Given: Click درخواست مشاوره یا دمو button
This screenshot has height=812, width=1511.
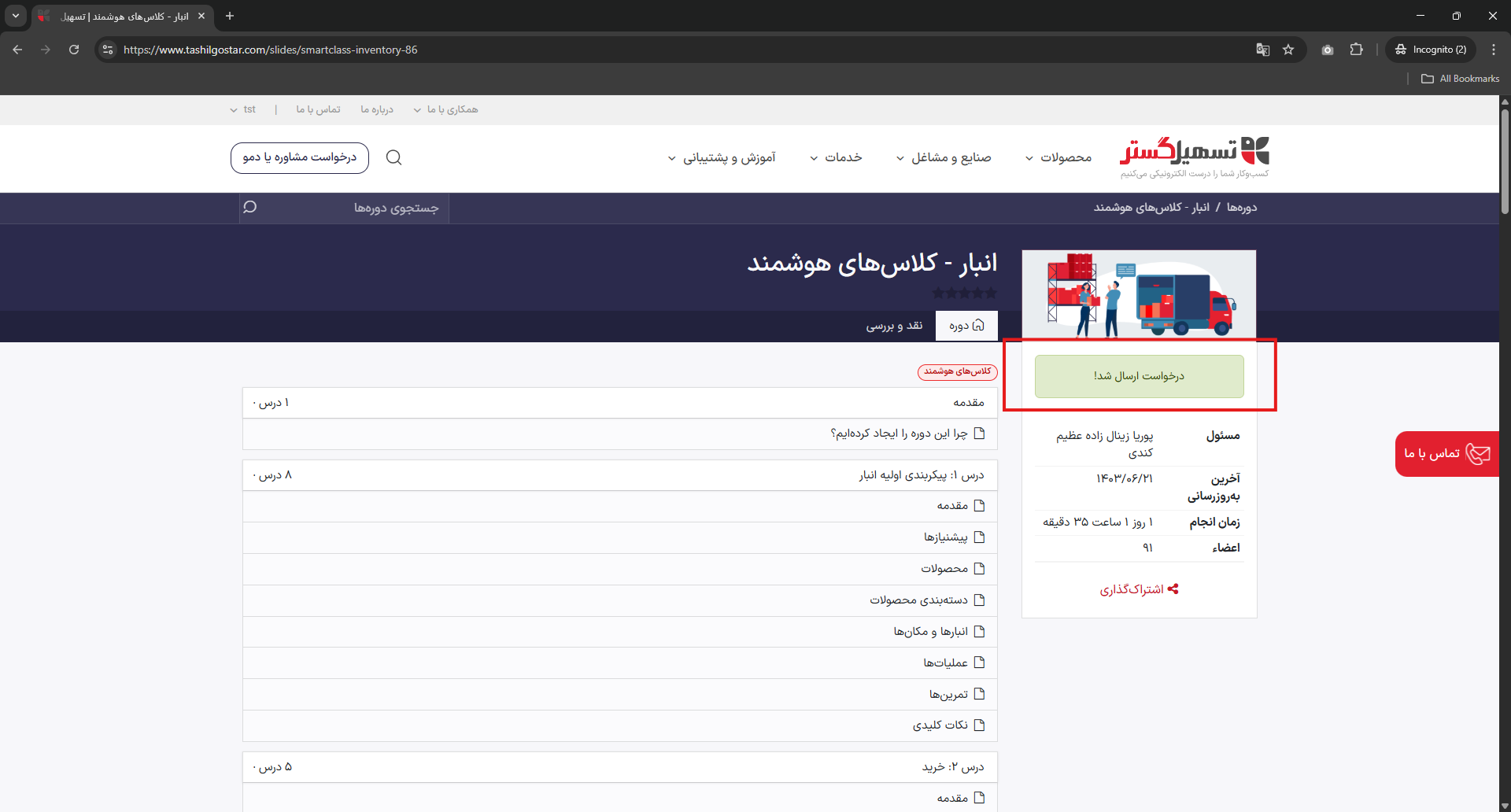Looking at the screenshot, I should click(x=300, y=158).
